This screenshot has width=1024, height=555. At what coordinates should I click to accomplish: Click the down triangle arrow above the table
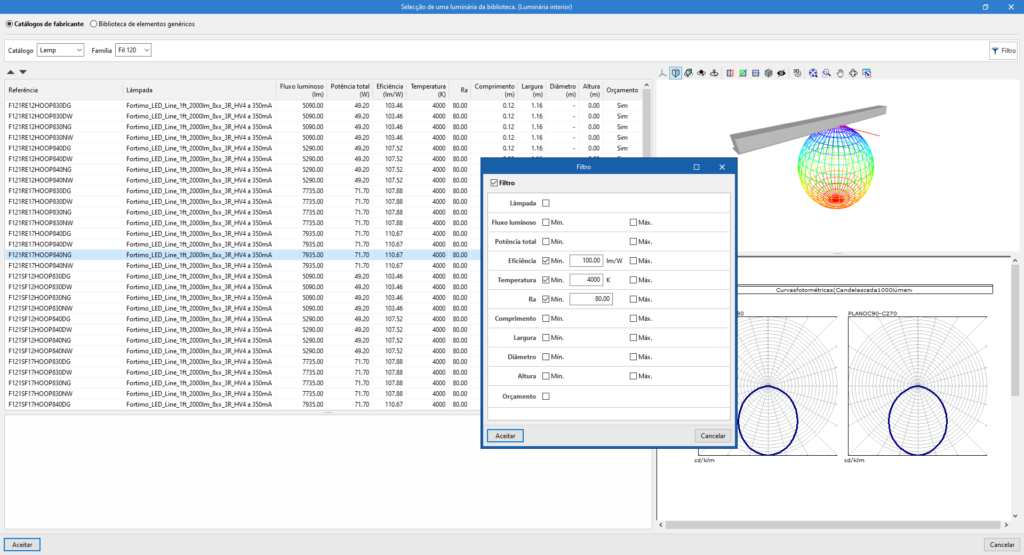coord(23,72)
